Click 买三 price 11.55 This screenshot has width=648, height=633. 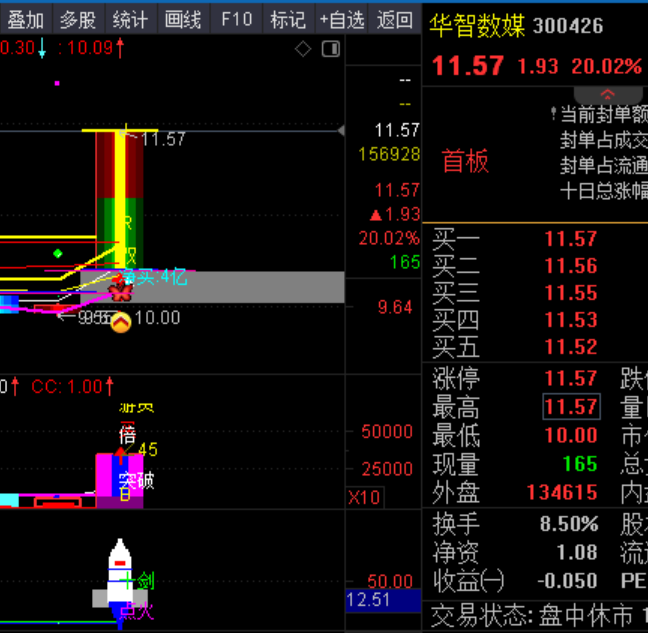coord(571,293)
